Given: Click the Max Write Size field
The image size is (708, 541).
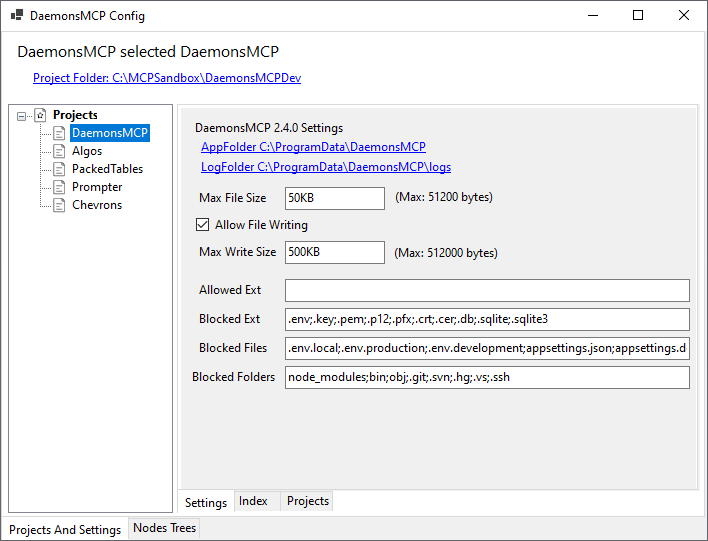Looking at the screenshot, I should click(335, 252).
